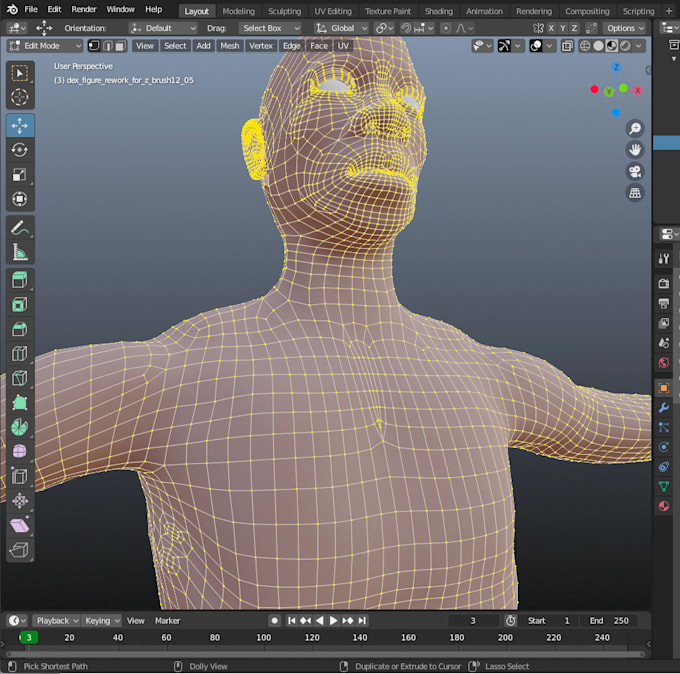Enable vertex select mode
This screenshot has width=680, height=674.
point(94,46)
